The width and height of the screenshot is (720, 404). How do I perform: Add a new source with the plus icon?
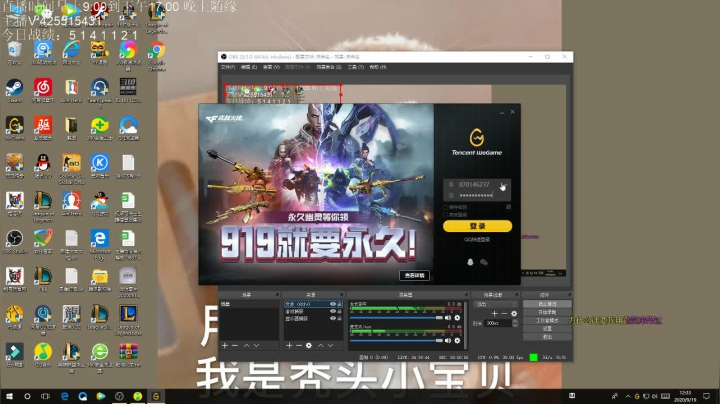(289, 345)
